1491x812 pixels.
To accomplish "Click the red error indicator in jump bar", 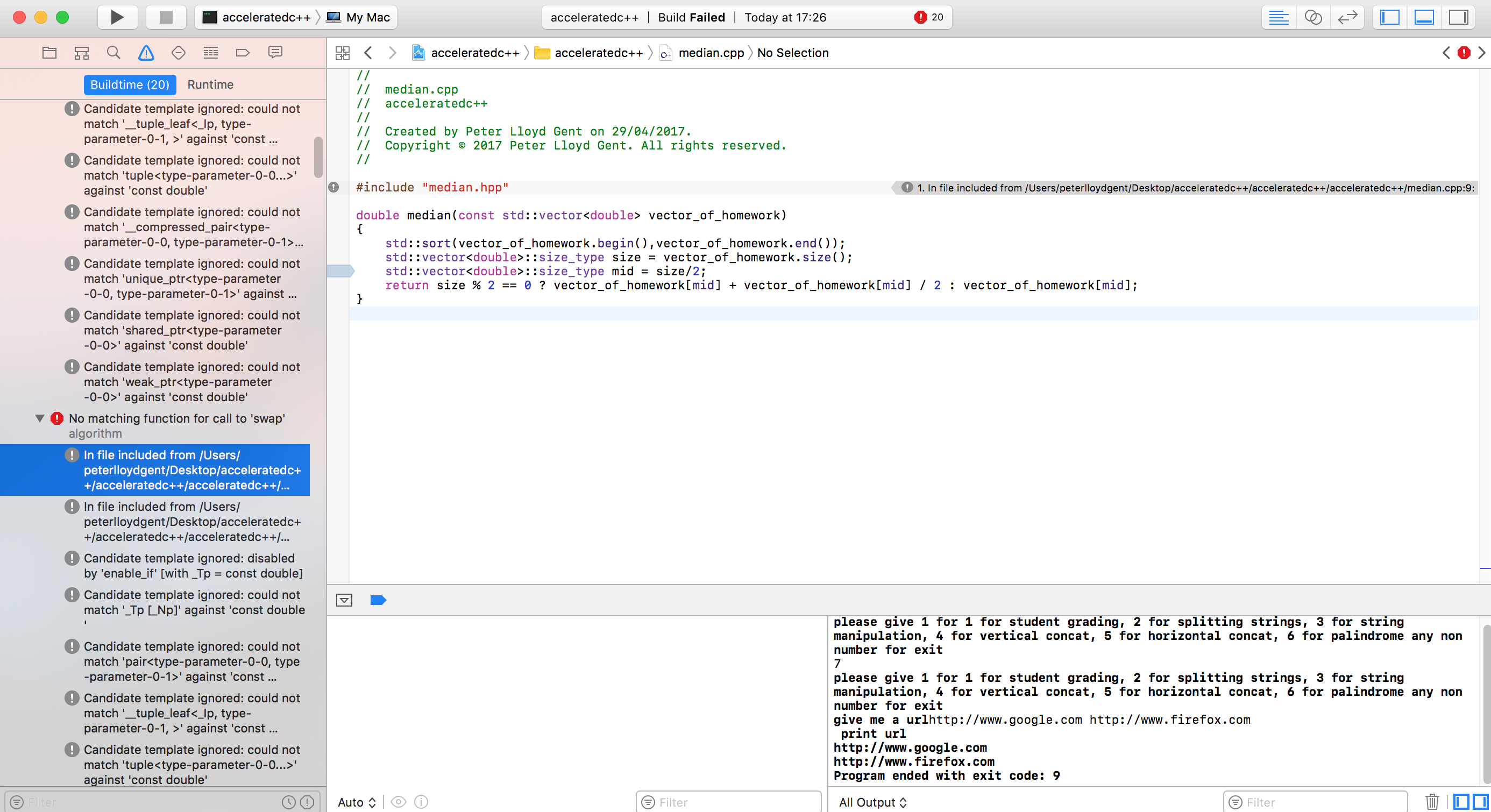I will (1464, 53).
